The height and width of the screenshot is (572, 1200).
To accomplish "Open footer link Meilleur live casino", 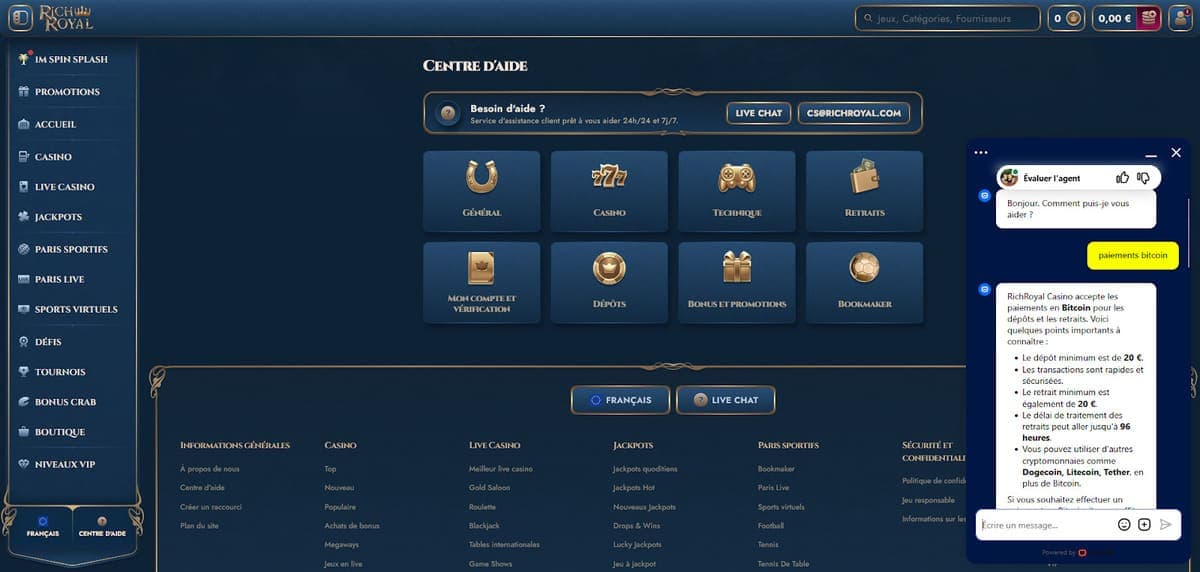I will 501,469.
